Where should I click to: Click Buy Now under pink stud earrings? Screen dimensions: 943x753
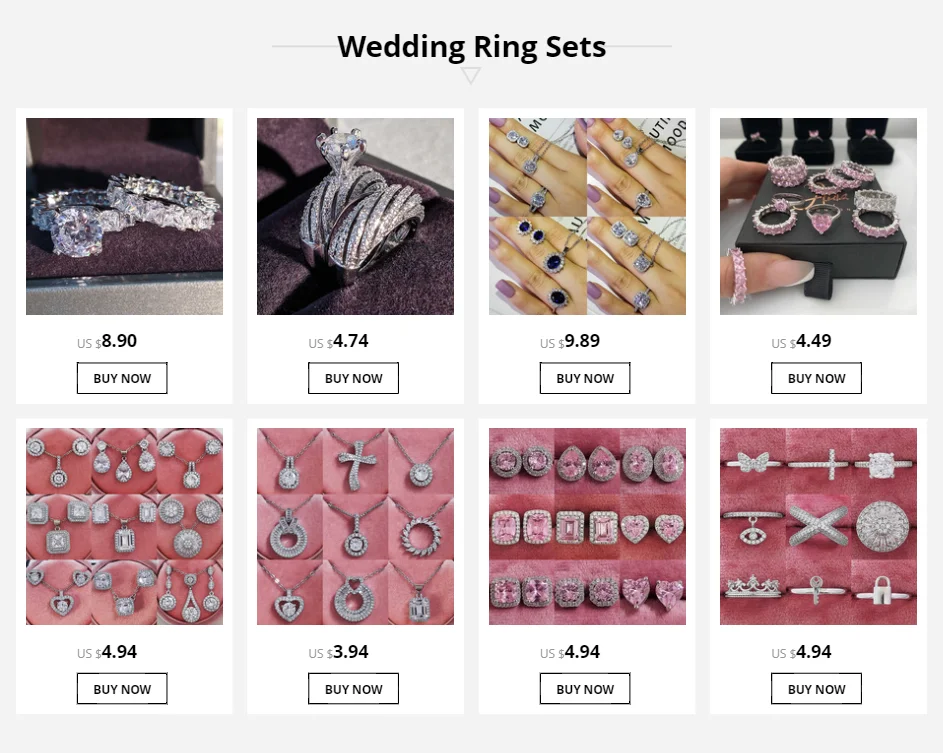point(585,689)
